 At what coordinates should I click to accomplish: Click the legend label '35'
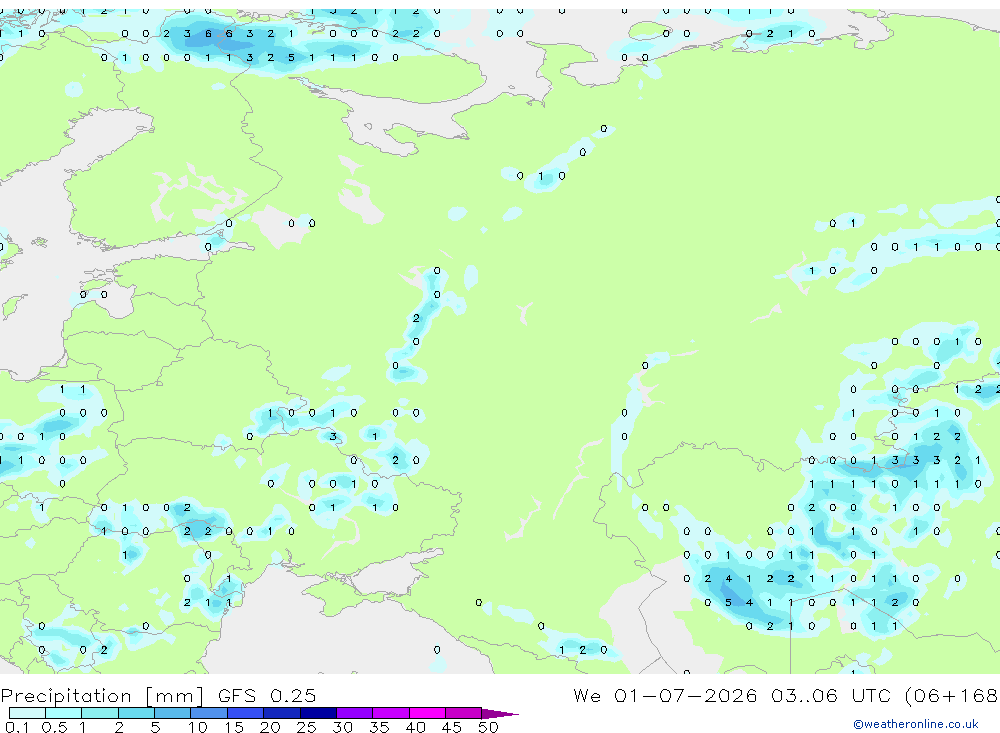point(379,727)
